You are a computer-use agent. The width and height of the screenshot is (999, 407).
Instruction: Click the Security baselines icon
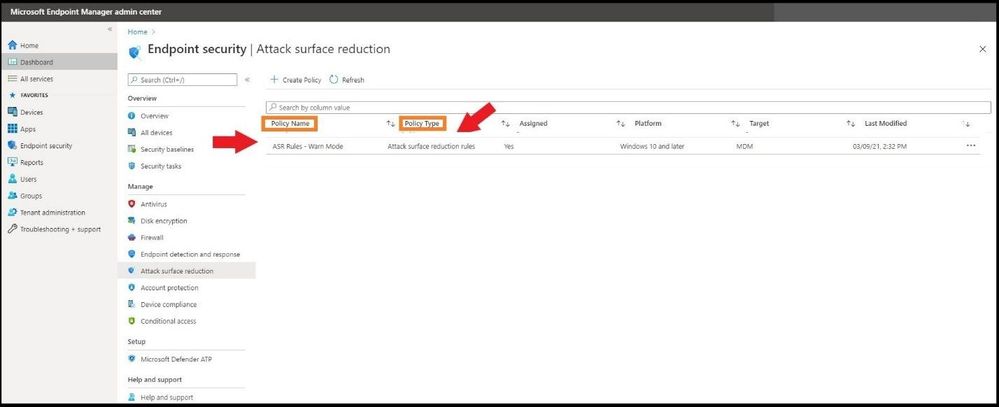click(x=132, y=149)
